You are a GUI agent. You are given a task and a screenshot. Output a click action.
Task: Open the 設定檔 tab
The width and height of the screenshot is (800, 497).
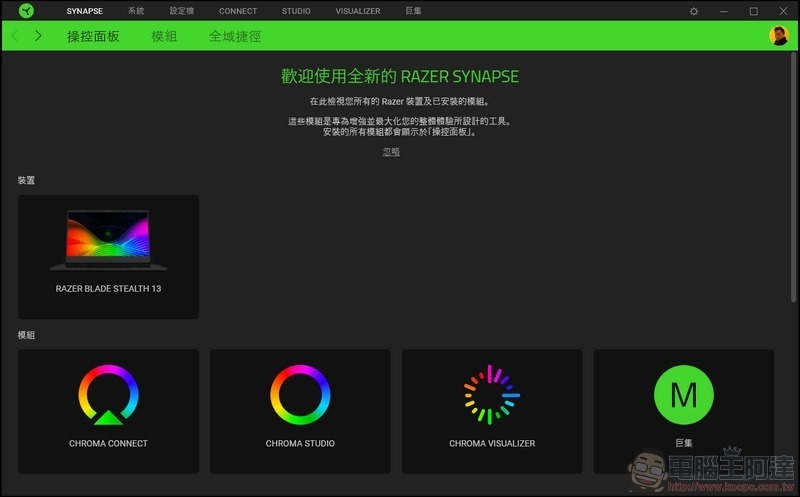pyautogui.click(x=182, y=11)
